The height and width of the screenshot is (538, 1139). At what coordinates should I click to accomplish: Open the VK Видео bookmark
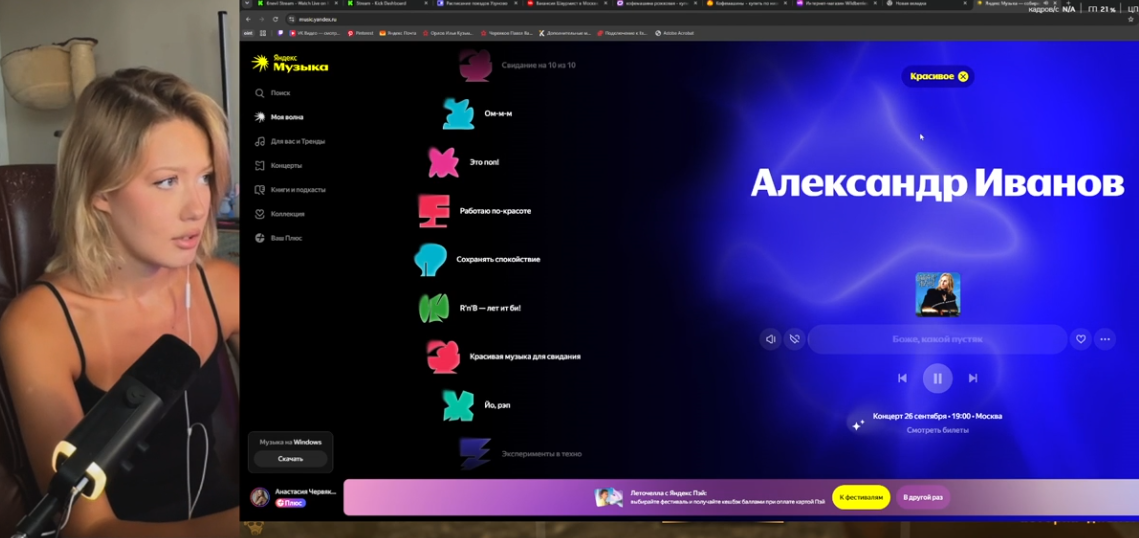pos(316,33)
